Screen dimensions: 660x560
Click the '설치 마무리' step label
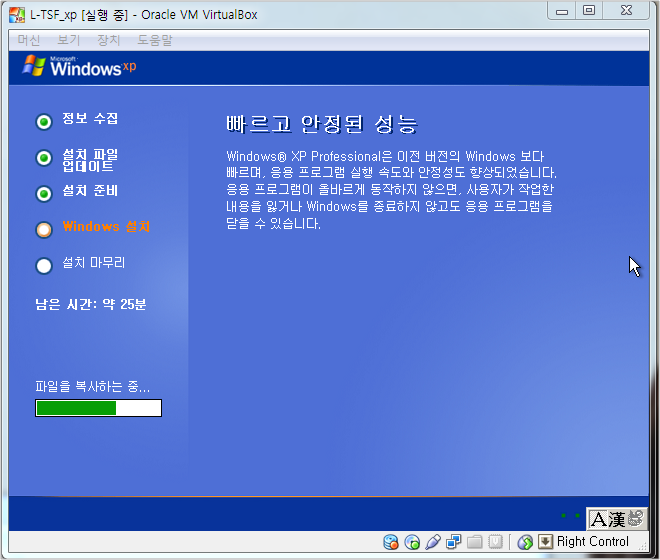tap(93, 263)
